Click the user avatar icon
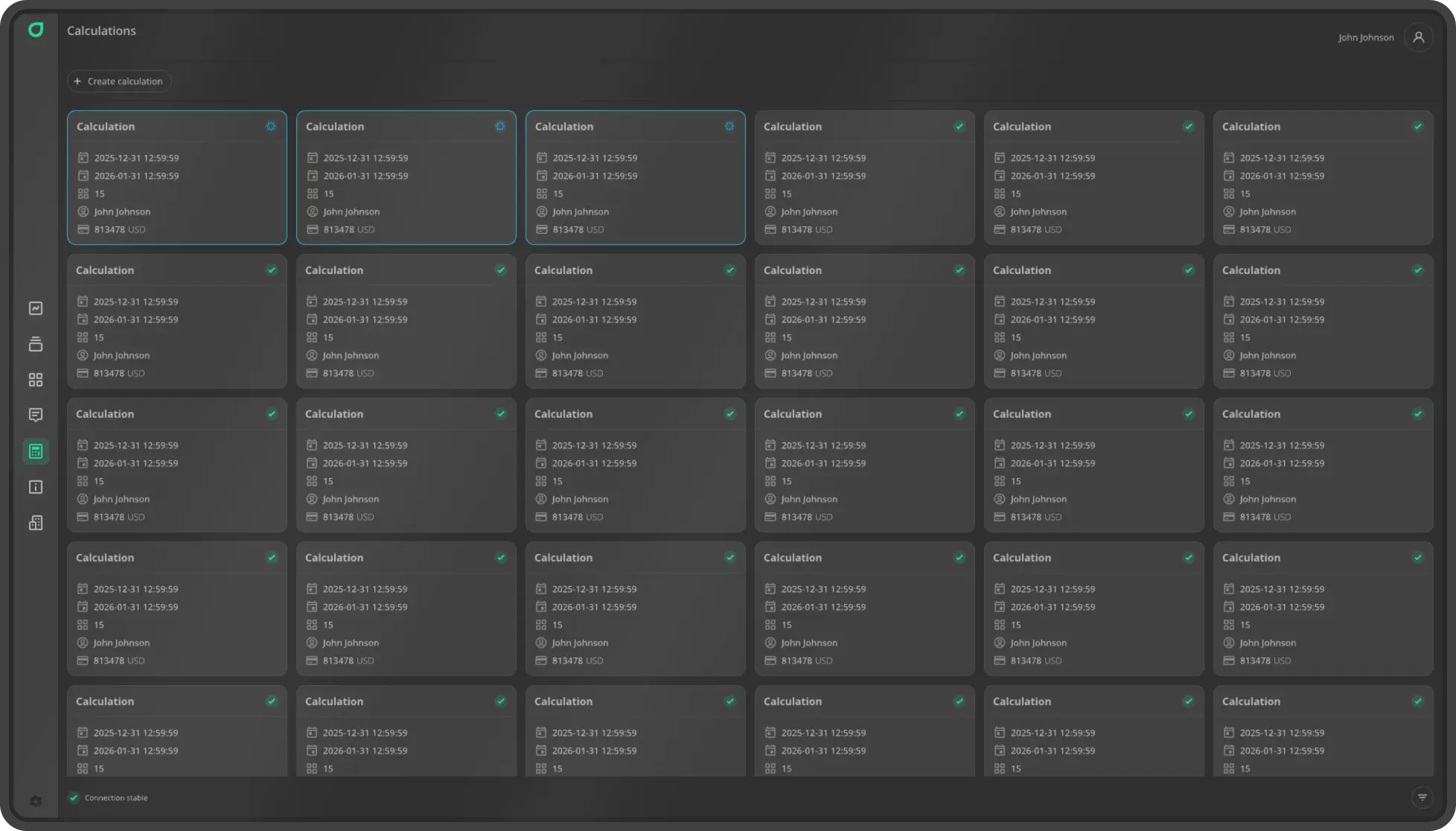 click(x=1418, y=37)
